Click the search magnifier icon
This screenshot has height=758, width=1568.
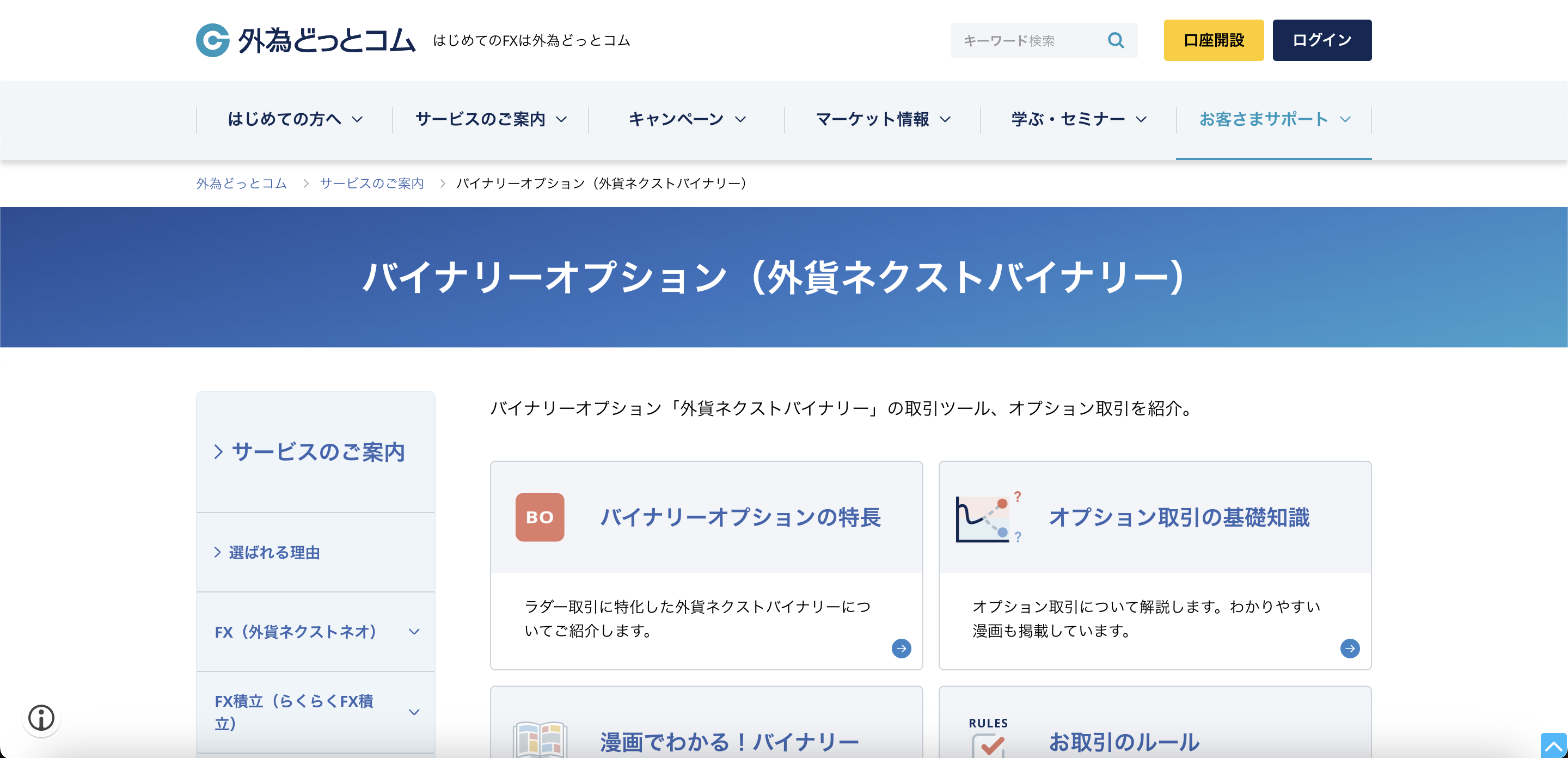click(x=1115, y=40)
